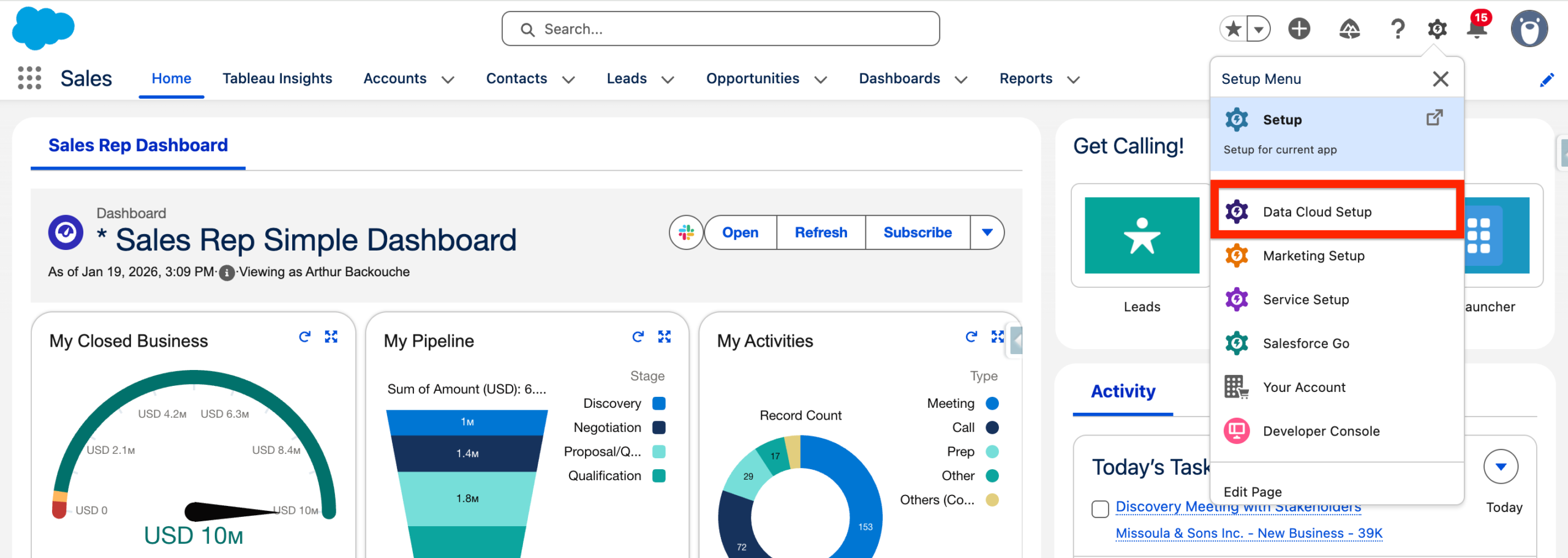
Task: Click the Discovery stage blue legend swatch
Action: click(659, 404)
